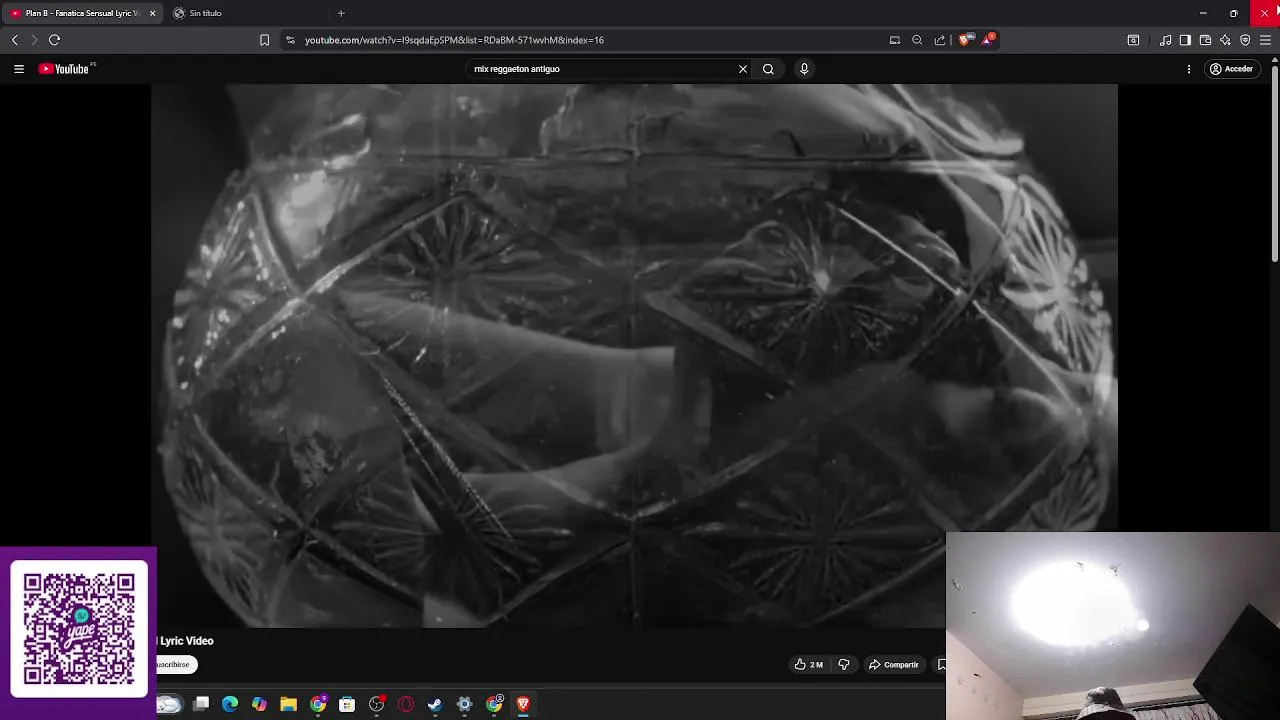Viewport: 1280px width, 720px height.
Task: Sign in with the Acceder button
Action: pos(1231,69)
